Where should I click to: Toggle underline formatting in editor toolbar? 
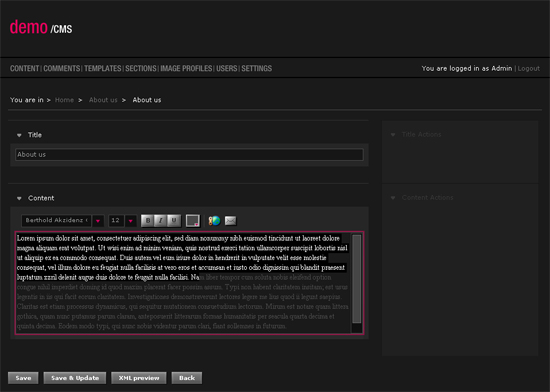174,221
